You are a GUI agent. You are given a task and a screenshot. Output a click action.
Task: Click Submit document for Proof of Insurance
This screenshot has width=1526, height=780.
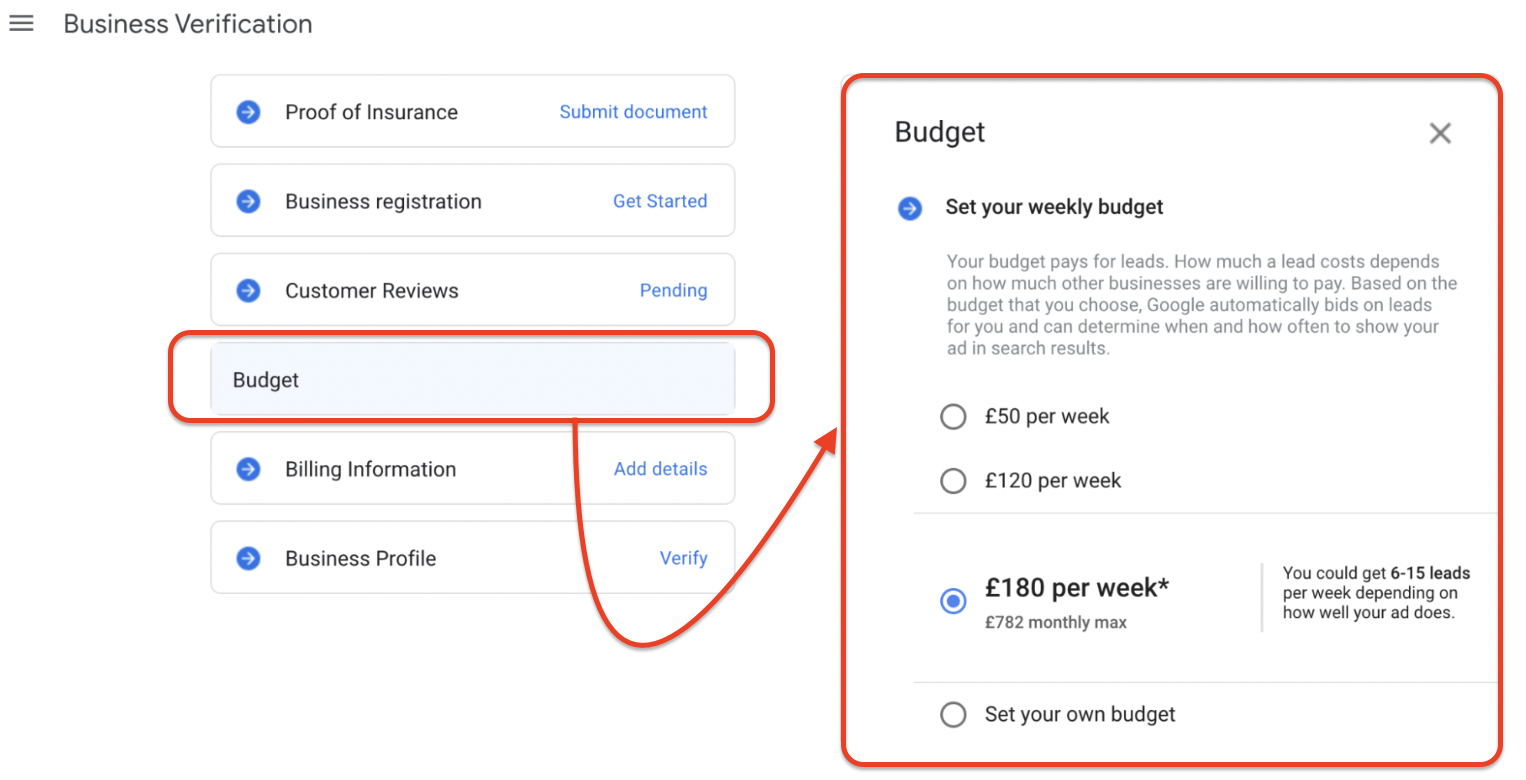pos(633,111)
